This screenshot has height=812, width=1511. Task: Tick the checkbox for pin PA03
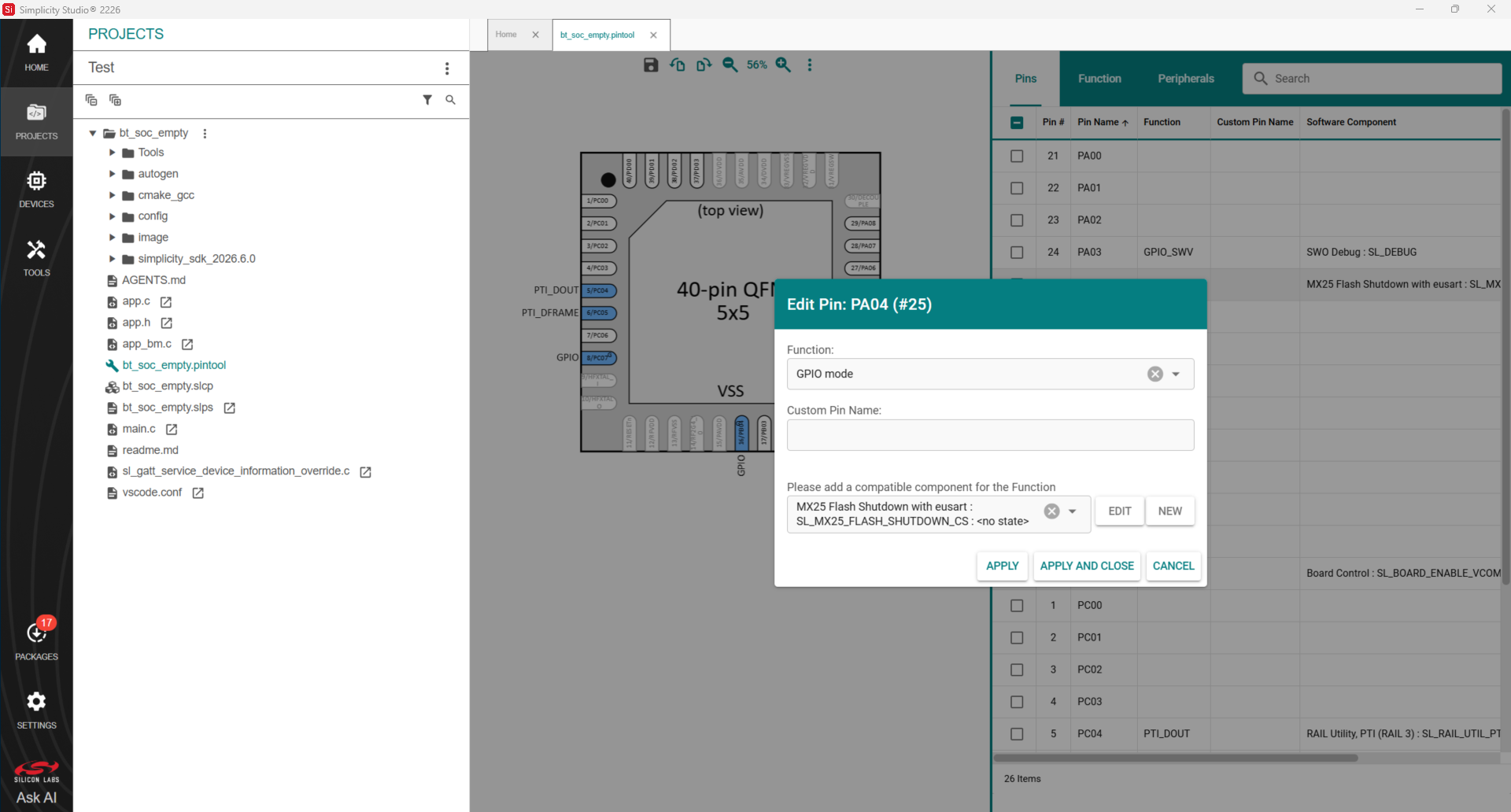(1017, 253)
